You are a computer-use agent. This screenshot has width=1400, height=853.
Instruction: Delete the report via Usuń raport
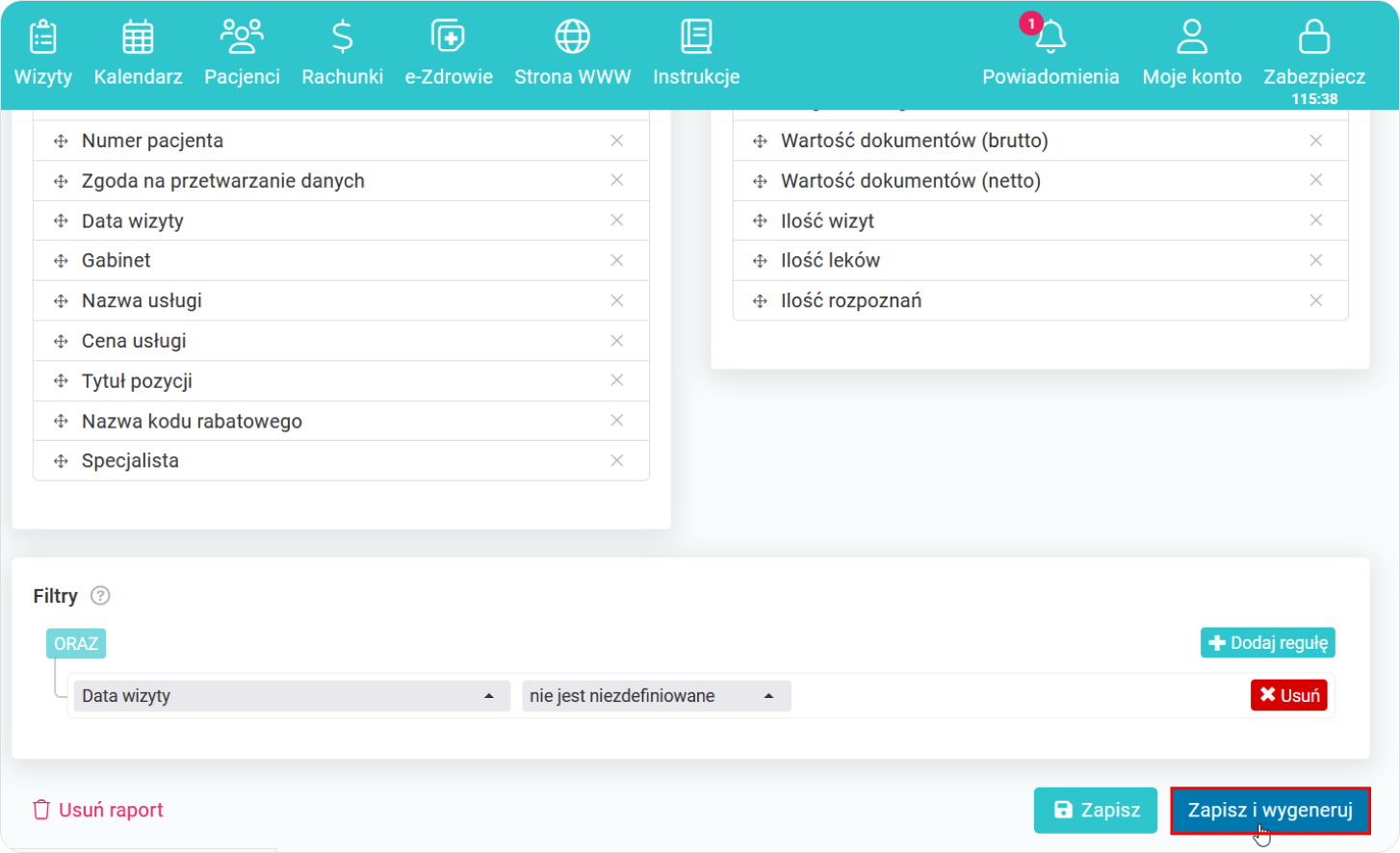[x=98, y=810]
